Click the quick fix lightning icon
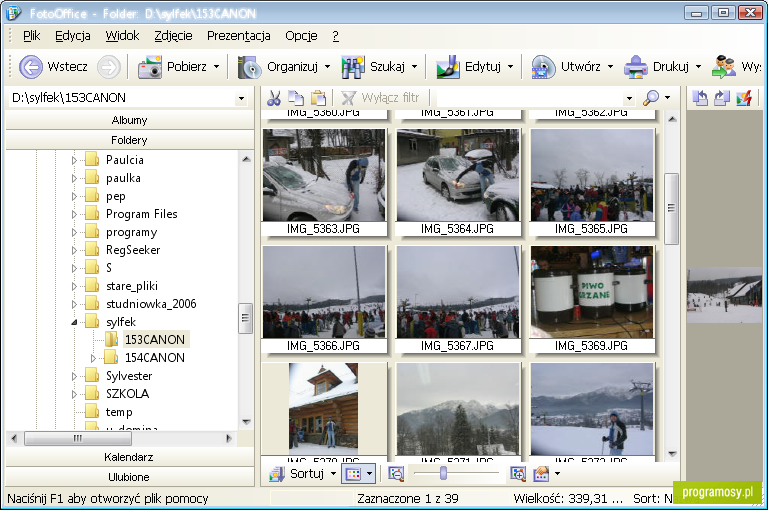Image resolution: width=768 pixels, height=510 pixels. (x=744, y=98)
